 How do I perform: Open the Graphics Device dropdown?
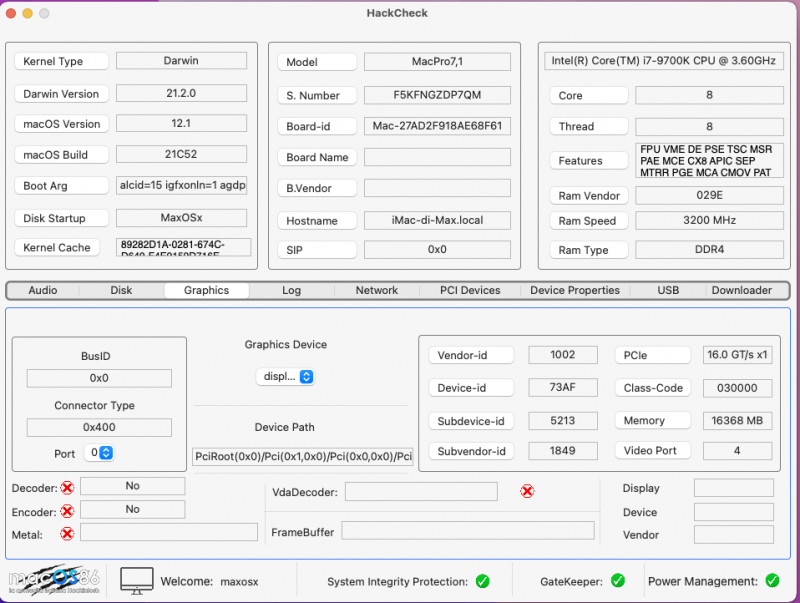coord(286,377)
